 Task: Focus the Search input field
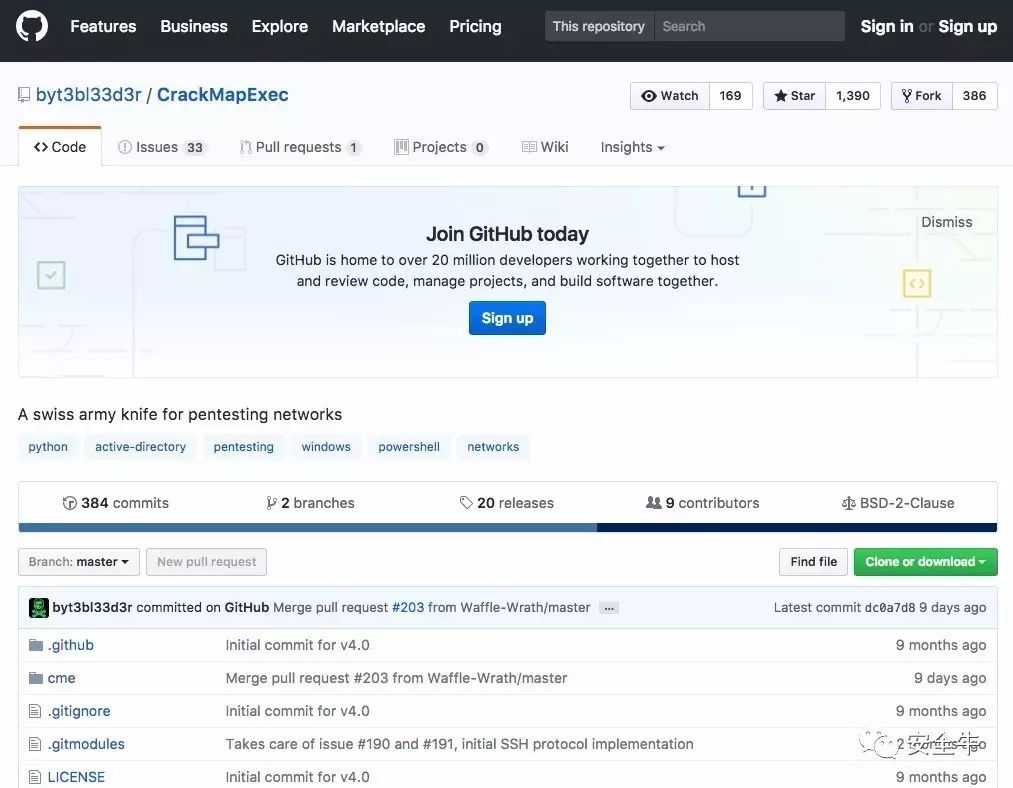(749, 26)
